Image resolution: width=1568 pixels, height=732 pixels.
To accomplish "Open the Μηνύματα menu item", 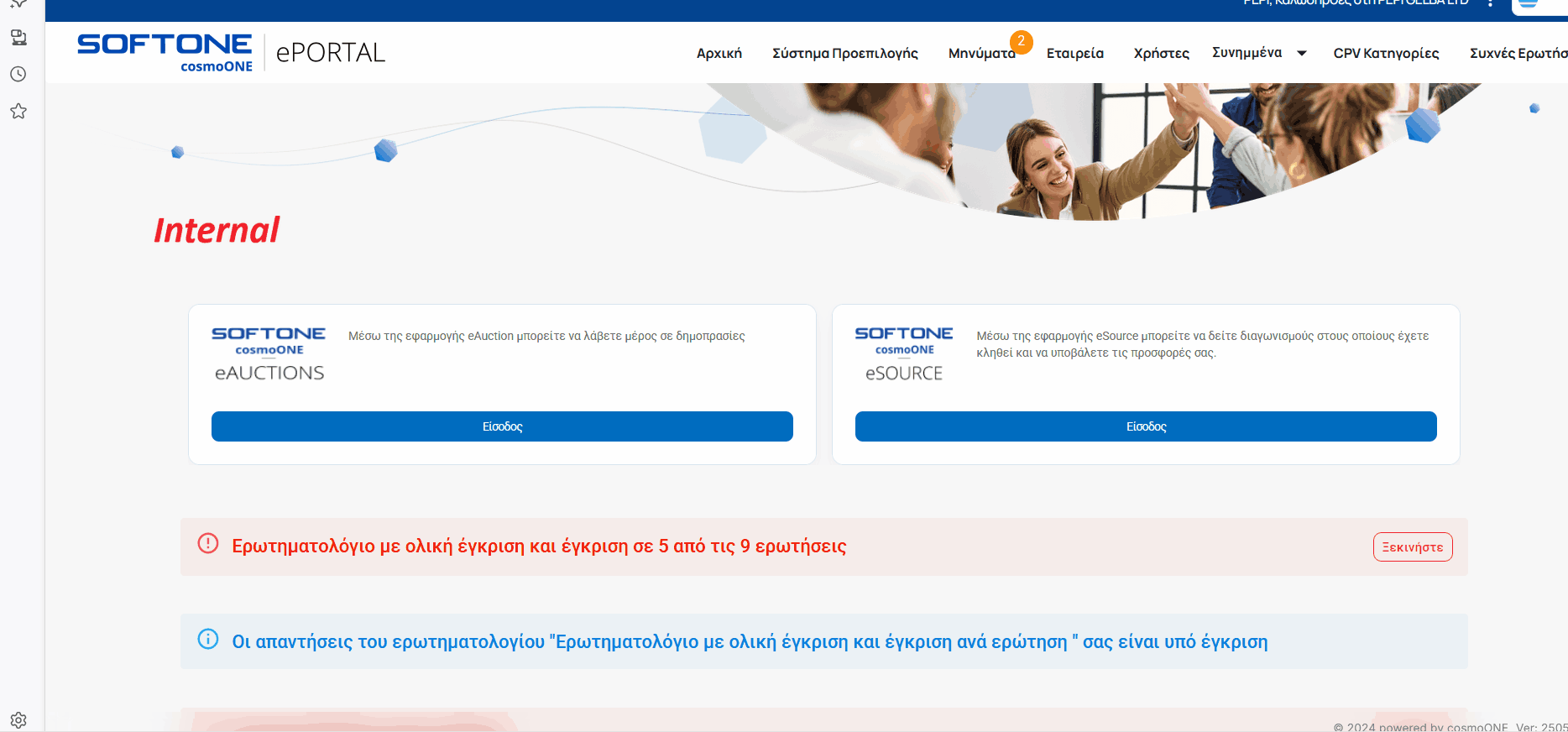I will pos(981,53).
